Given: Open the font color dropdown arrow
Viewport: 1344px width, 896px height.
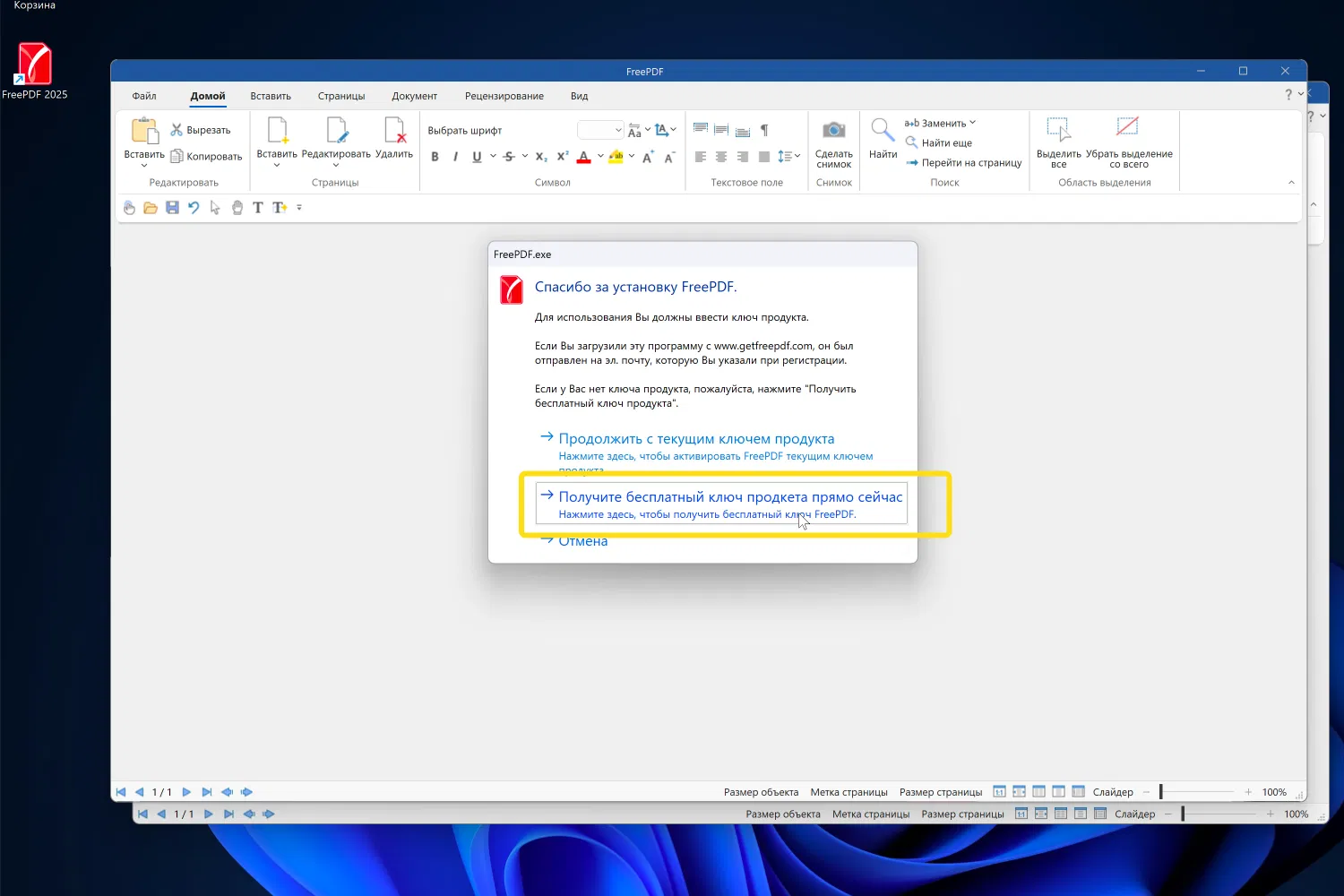Looking at the screenshot, I should point(600,157).
